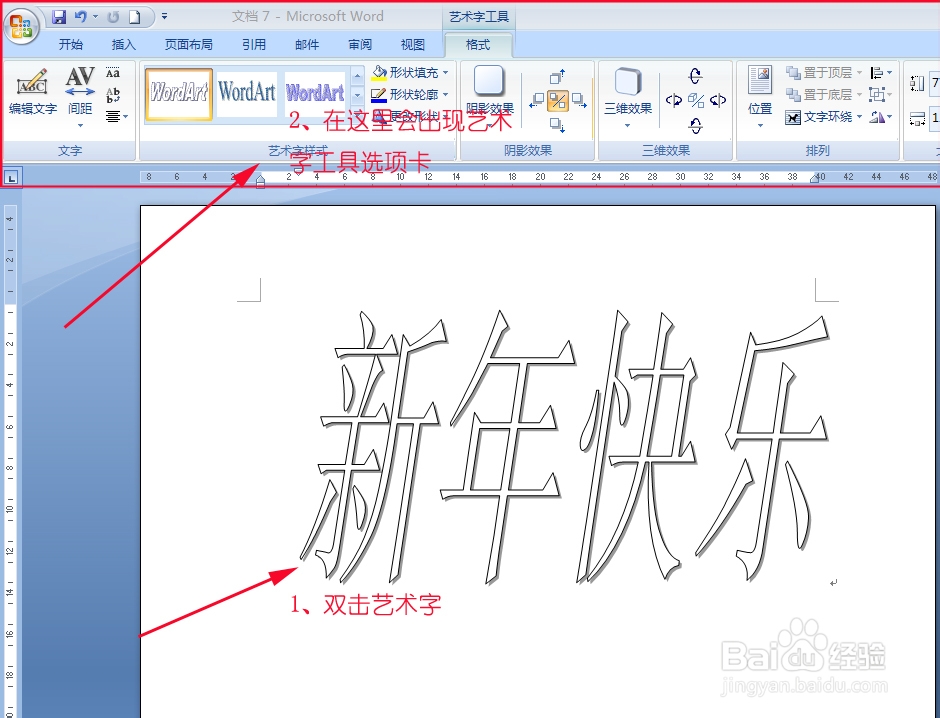The height and width of the screenshot is (718, 940).
Task: Toggle WordArt vertical text direction
Action: click(113, 95)
